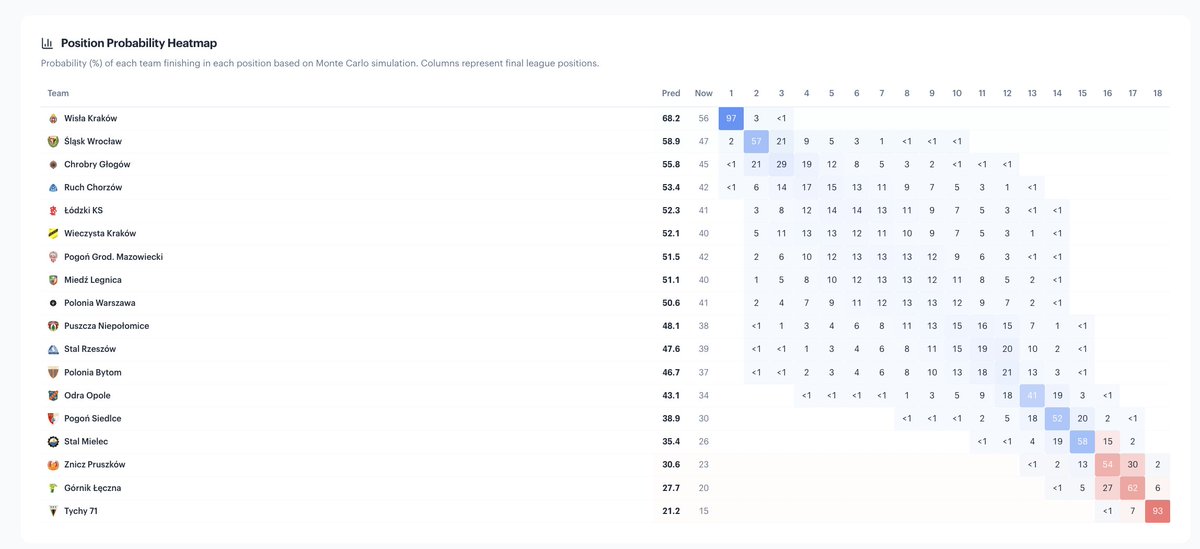Viewport: 1200px width, 549px height.
Task: Select the 41 probability cell for Odra Opole
Action: (1032, 395)
